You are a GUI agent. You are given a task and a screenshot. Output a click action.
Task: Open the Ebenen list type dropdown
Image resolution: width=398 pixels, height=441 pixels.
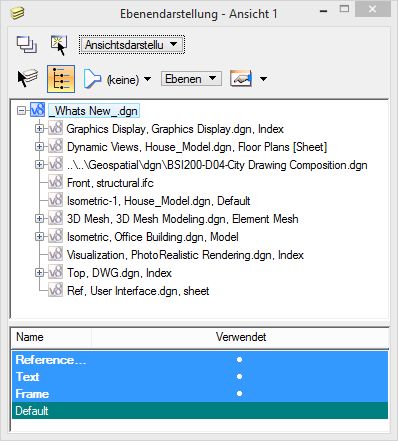(191, 79)
